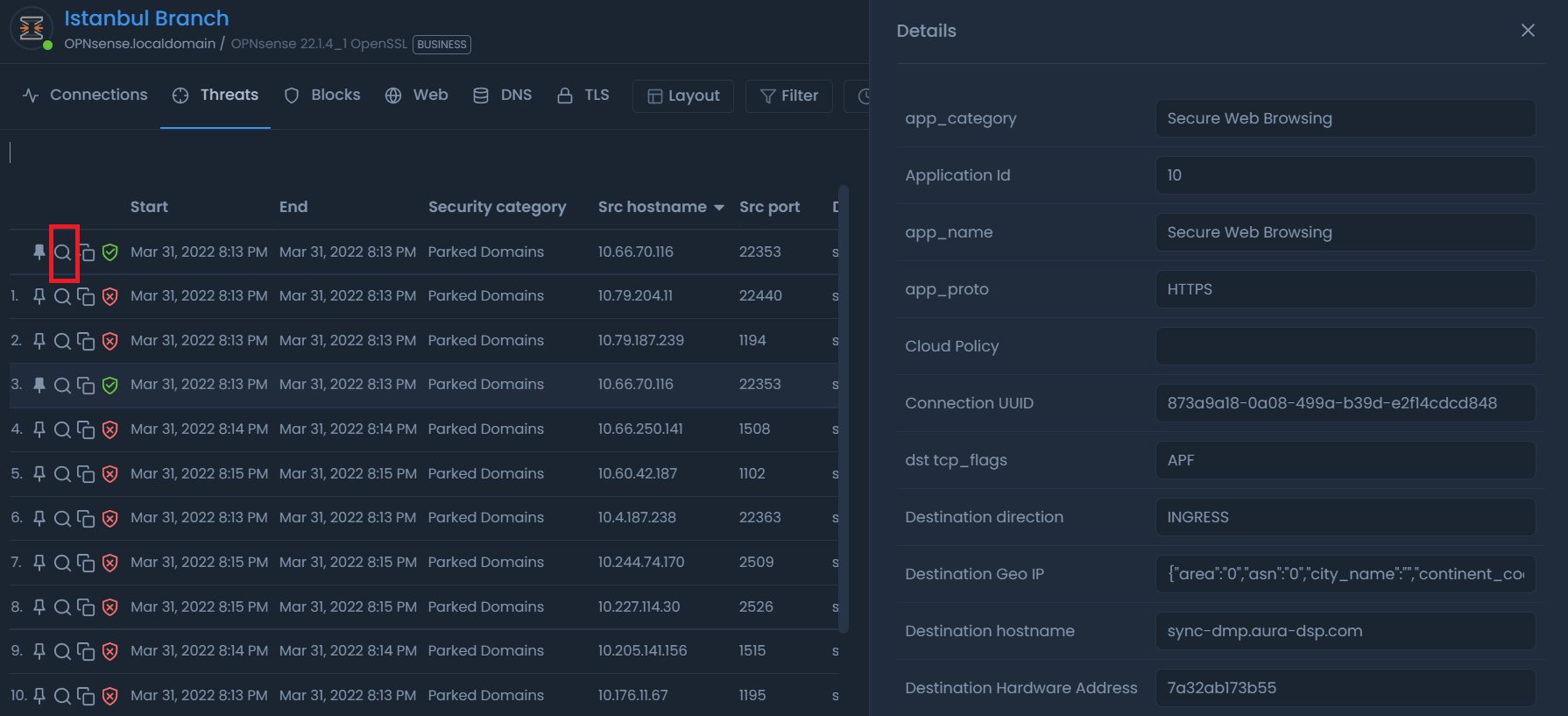Sort table by Security category column

pos(497,207)
